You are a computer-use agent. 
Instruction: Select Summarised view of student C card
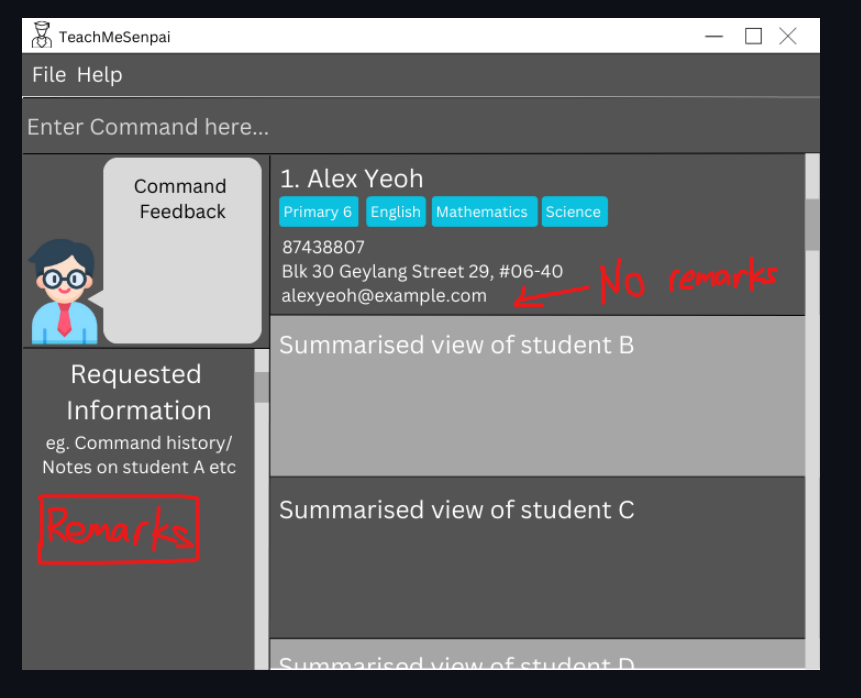click(537, 557)
